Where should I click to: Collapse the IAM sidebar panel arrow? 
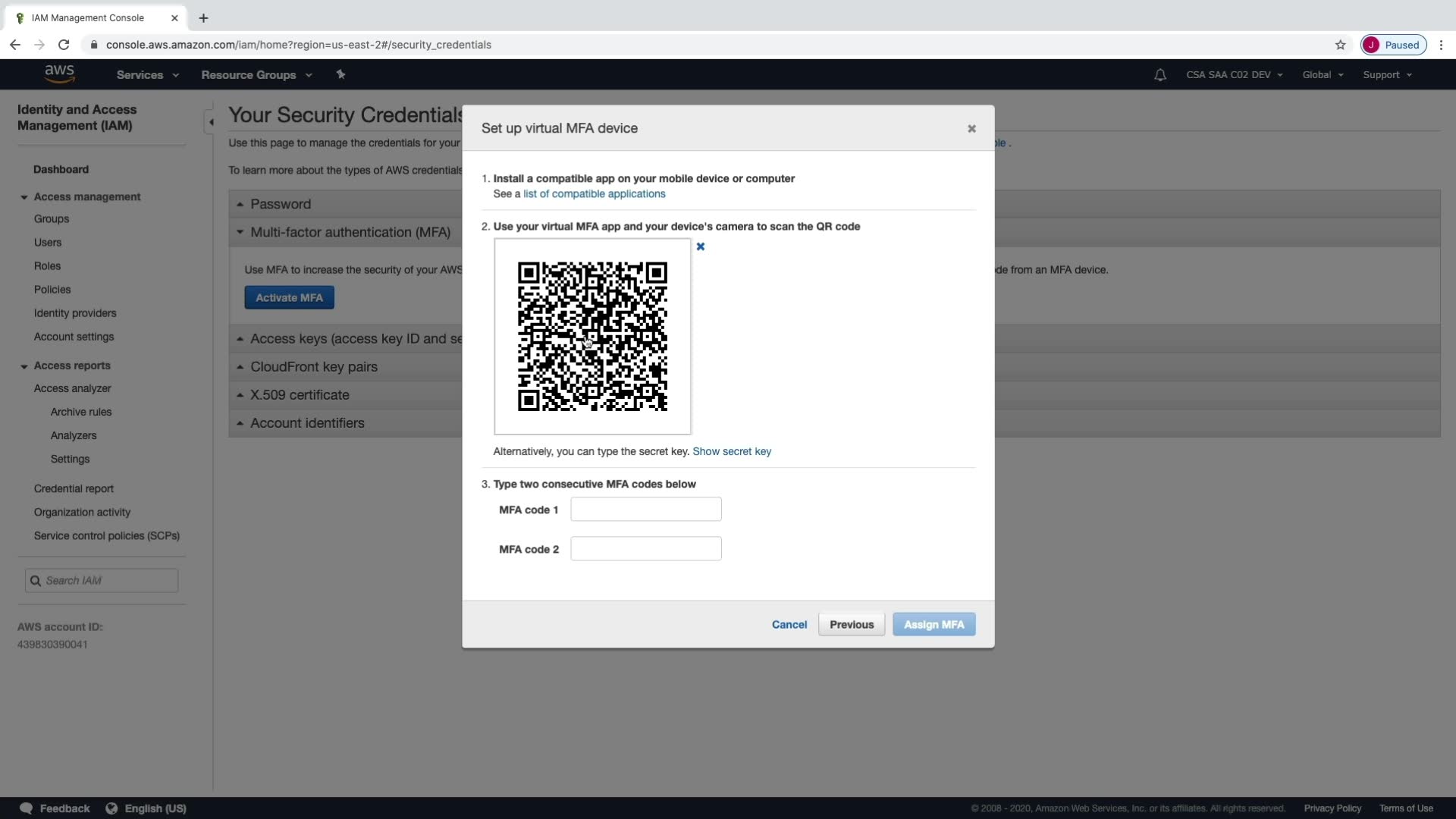[211, 121]
